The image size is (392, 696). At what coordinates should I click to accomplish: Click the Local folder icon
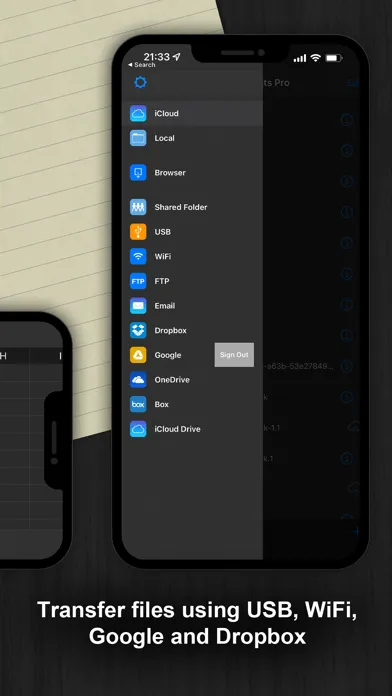click(x=138, y=138)
